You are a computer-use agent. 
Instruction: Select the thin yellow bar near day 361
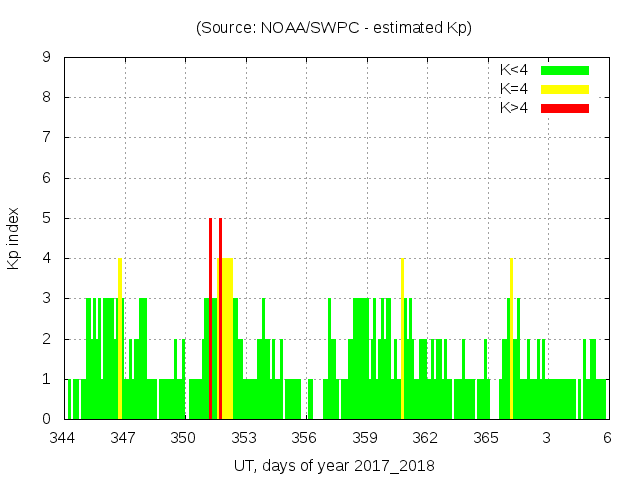[x=402, y=340]
